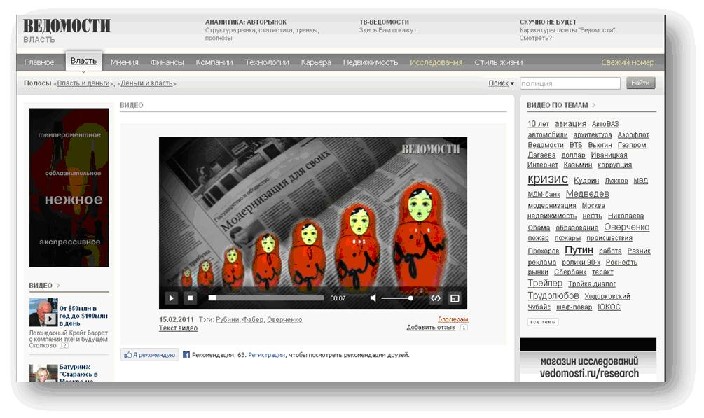Open the Исследования section
The image size is (704, 418).
pyautogui.click(x=436, y=62)
